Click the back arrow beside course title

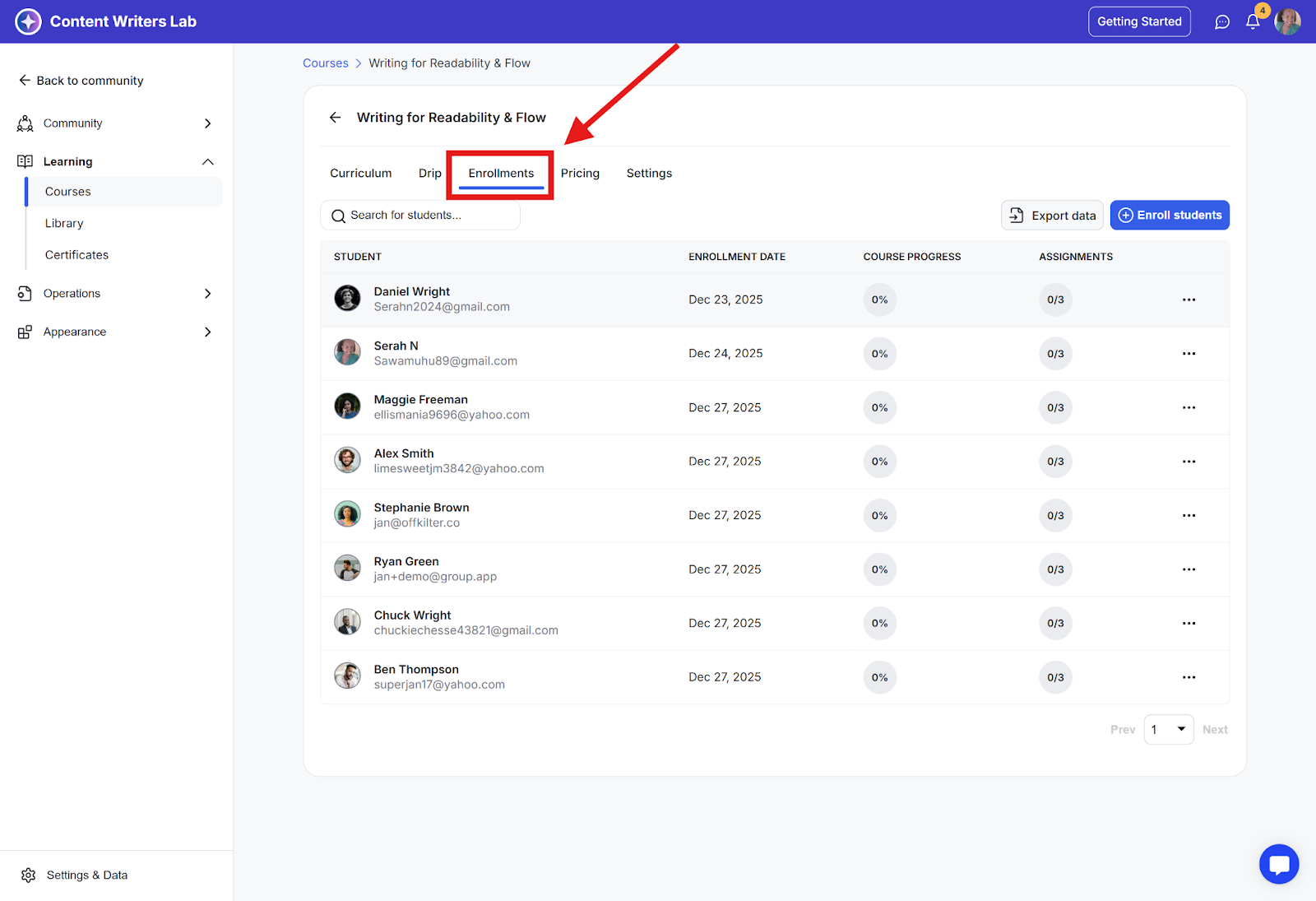(x=335, y=118)
